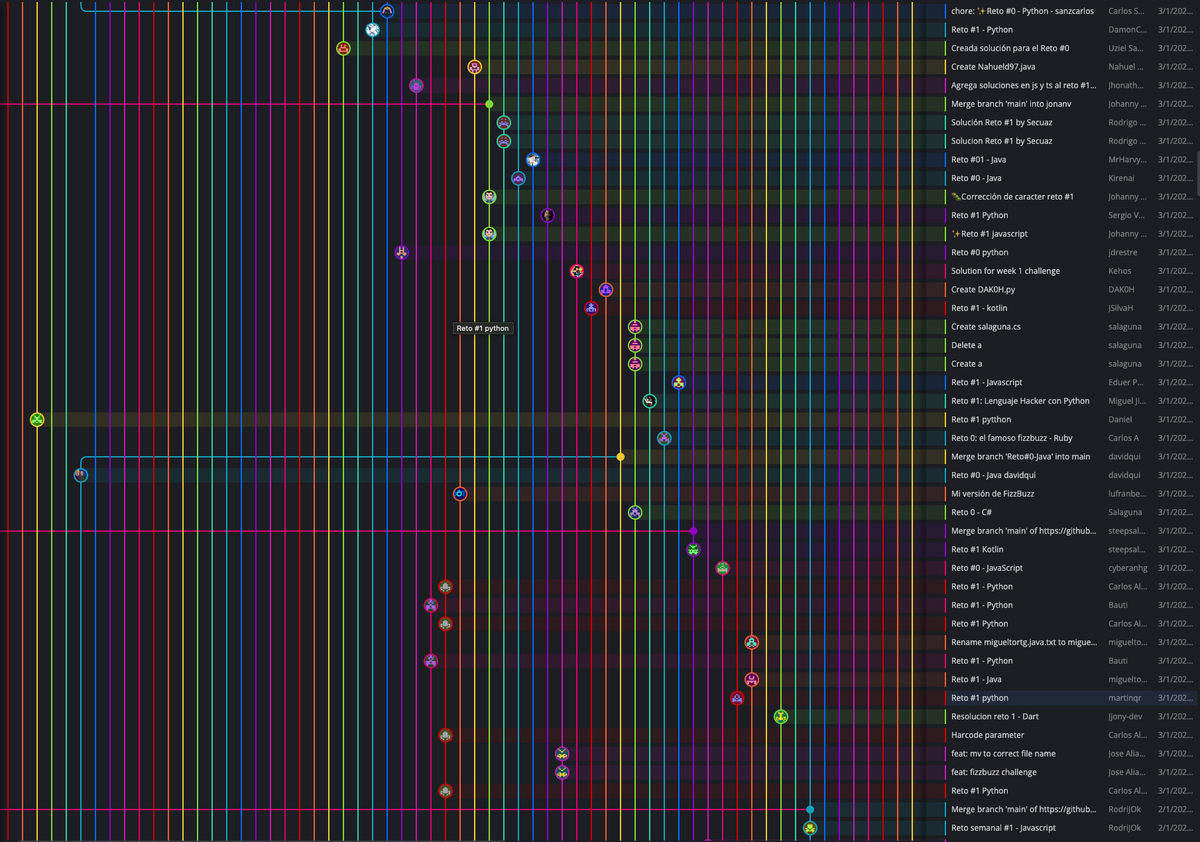The width and height of the screenshot is (1200, 842).
Task: Select the bottom avatar for 'Reto semanal #1 - Javascript'
Action: pyautogui.click(x=810, y=827)
